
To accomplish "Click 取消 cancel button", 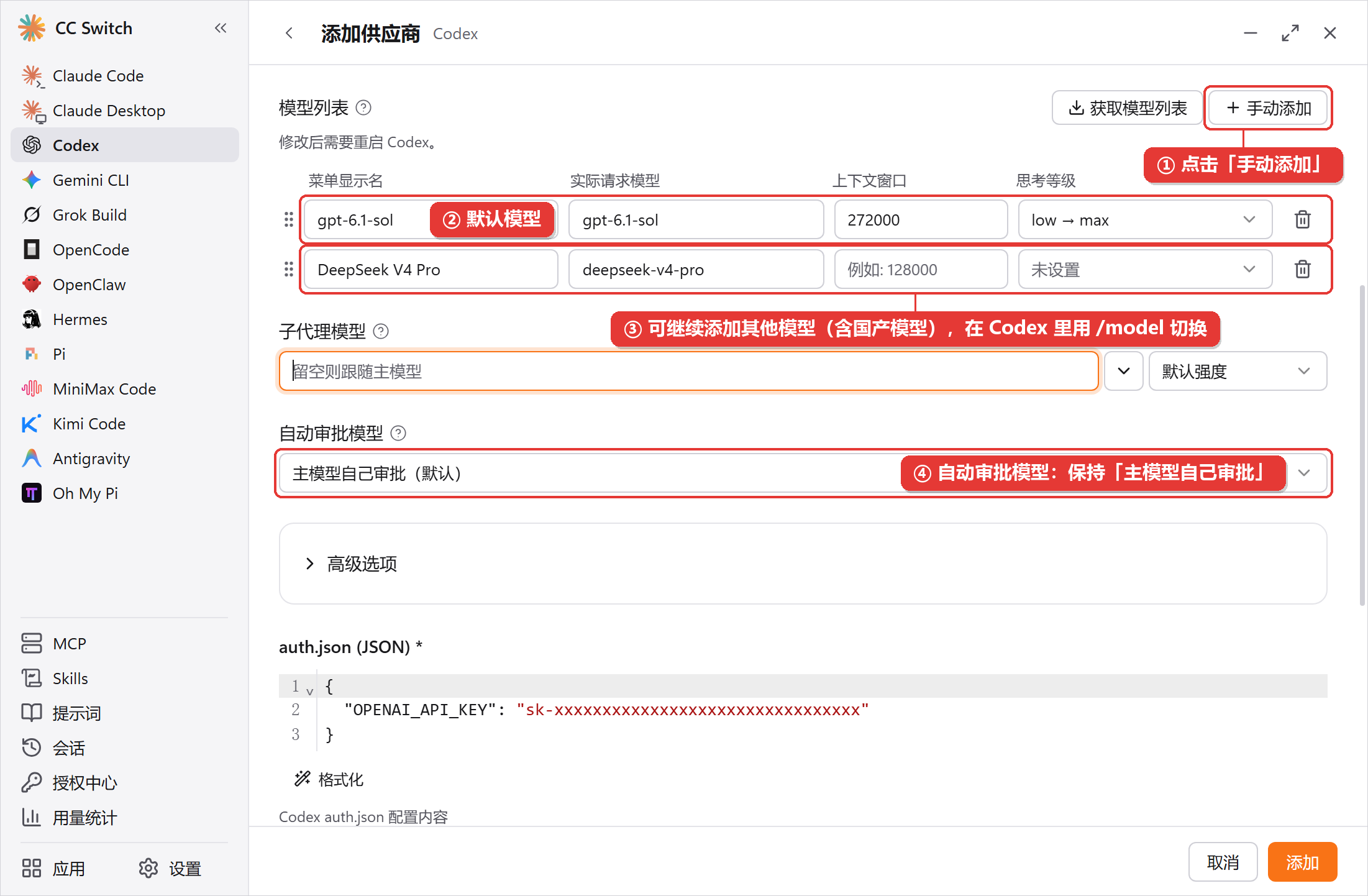I will point(1223,862).
